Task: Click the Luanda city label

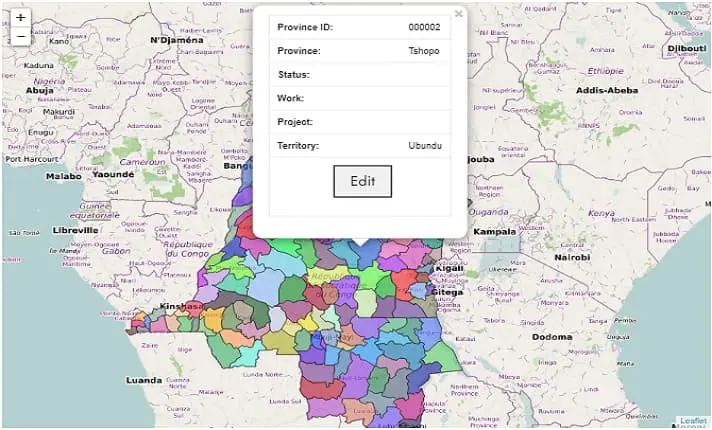Action: click(x=144, y=380)
